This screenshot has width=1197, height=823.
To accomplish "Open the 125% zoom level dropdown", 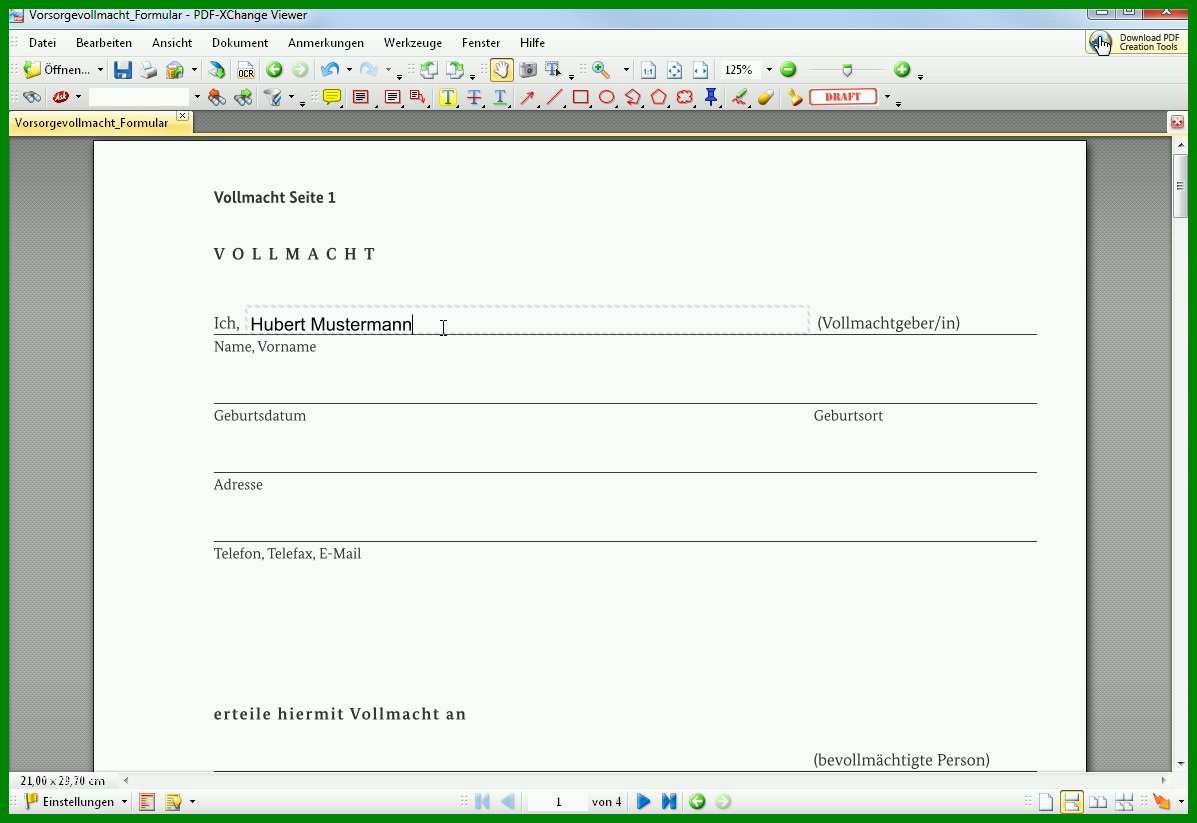I will tap(769, 70).
